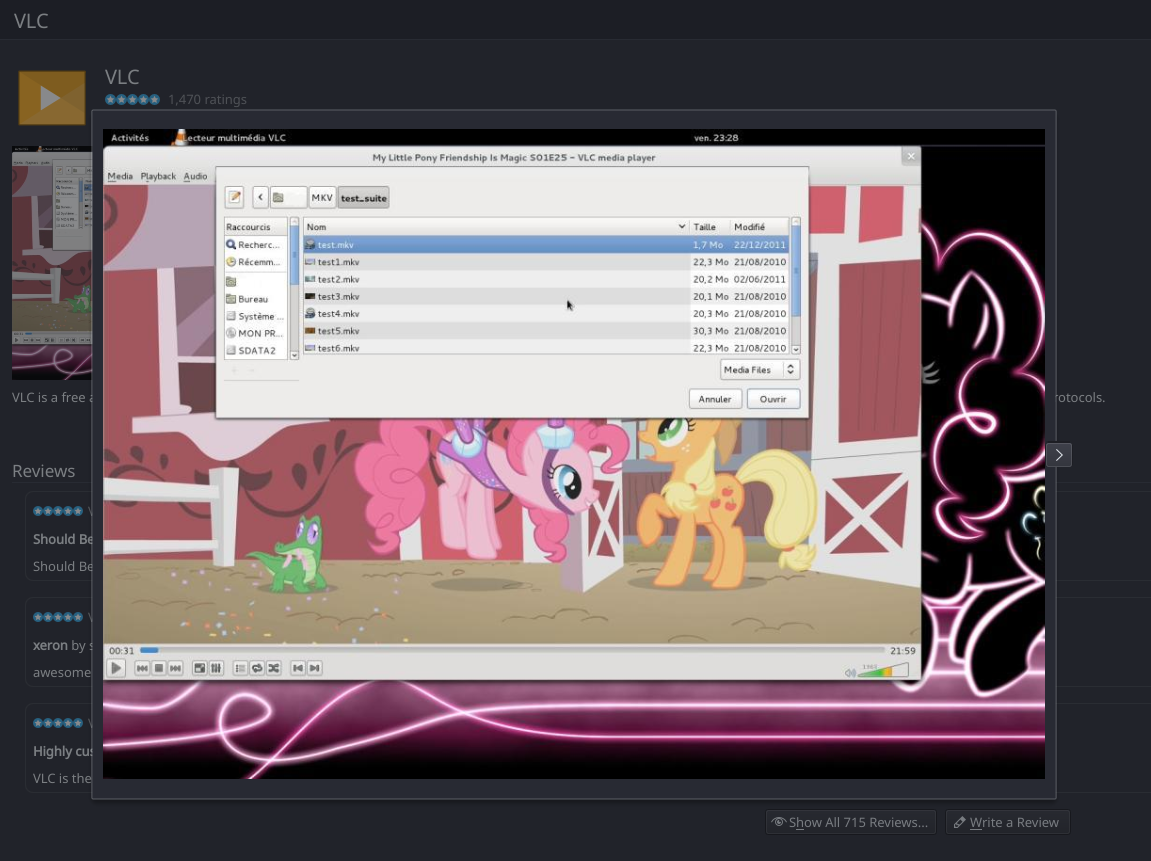Open the Media Files filter dropdown

759,370
